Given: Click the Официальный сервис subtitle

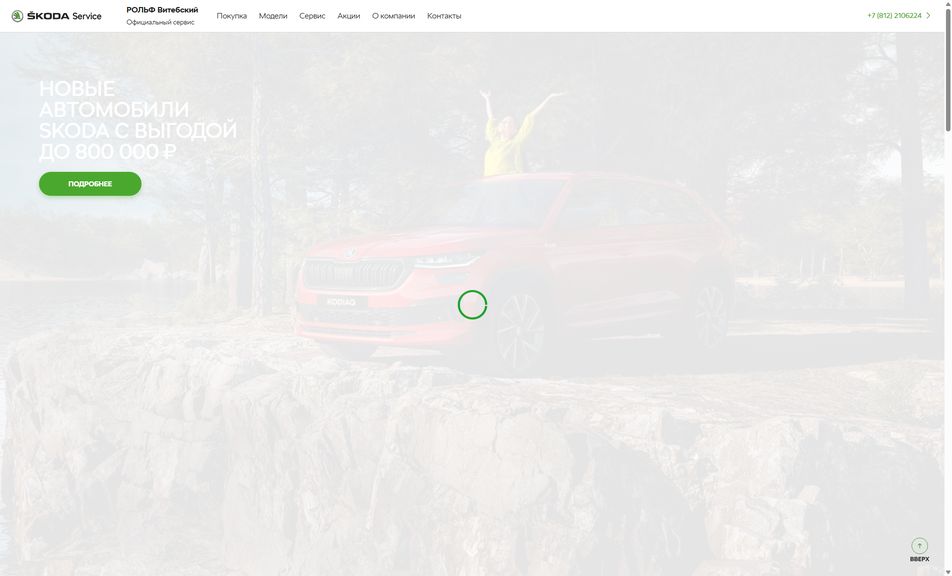Looking at the screenshot, I should (x=160, y=22).
